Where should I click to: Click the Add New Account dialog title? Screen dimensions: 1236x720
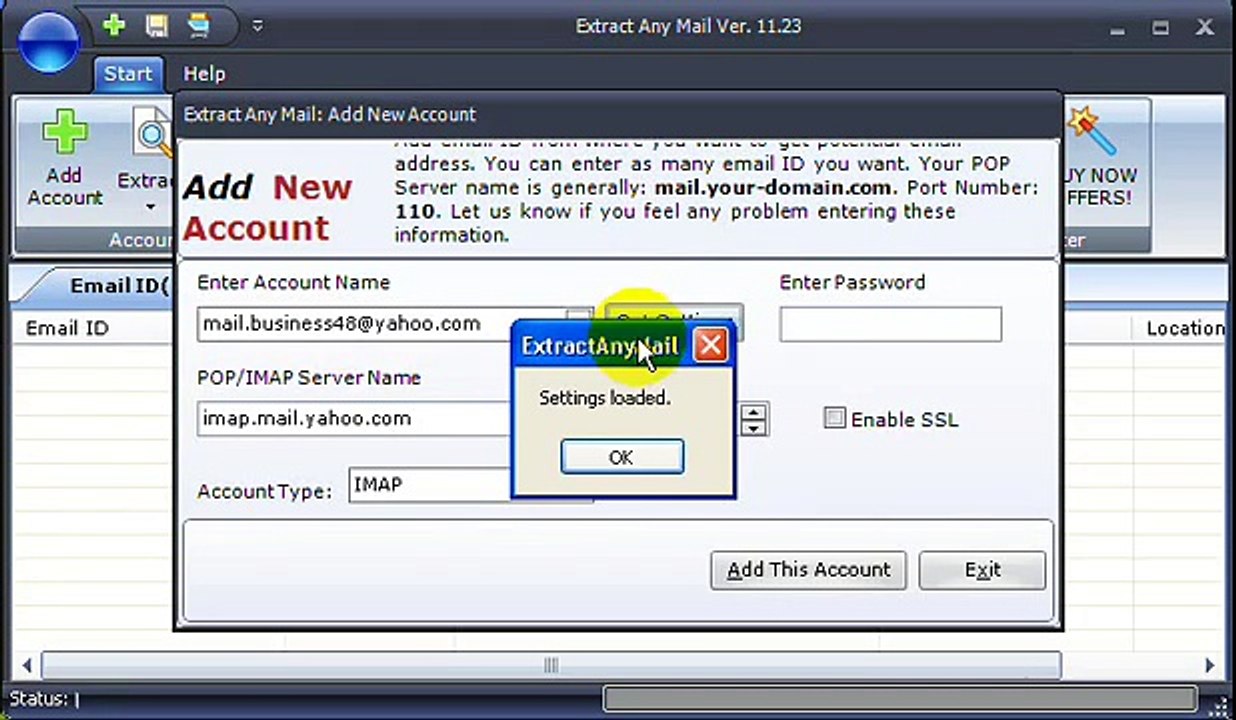(330, 114)
